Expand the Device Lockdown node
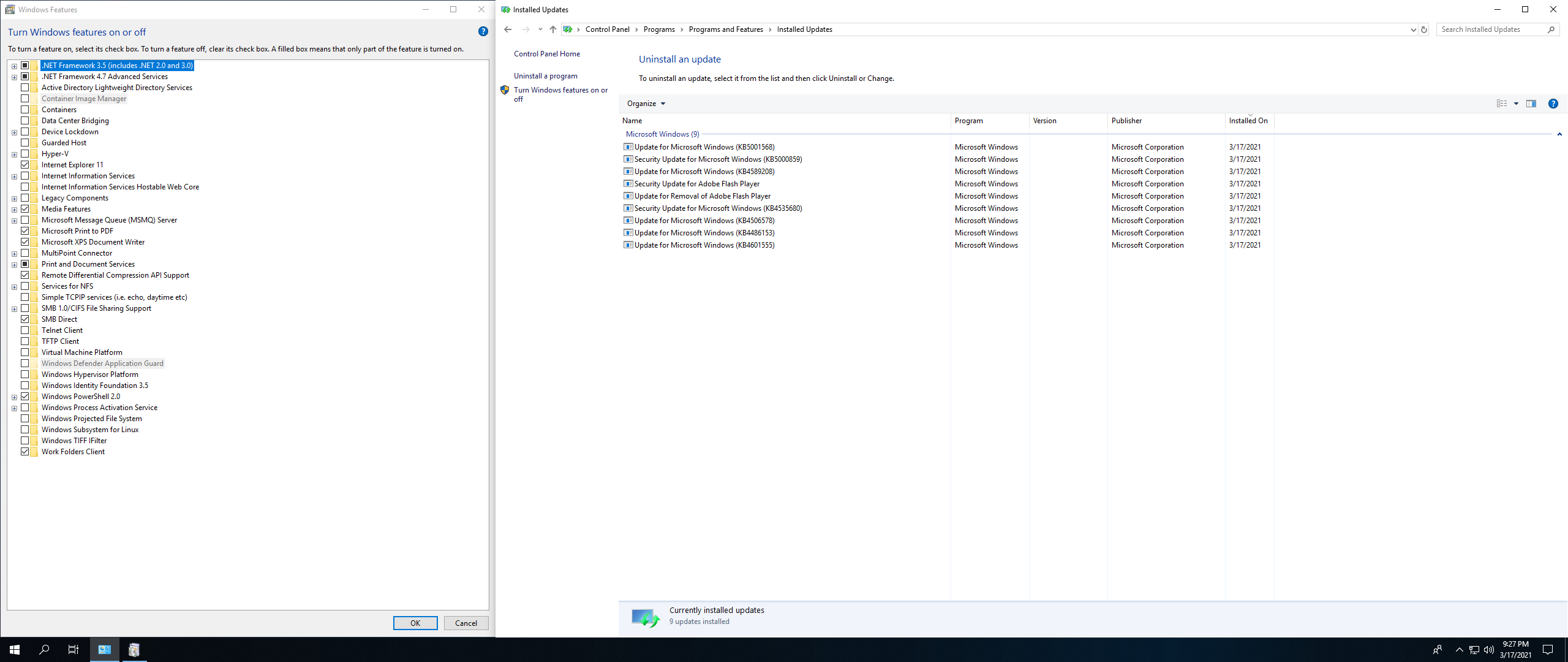The width and height of the screenshot is (1568, 662). pyautogui.click(x=14, y=132)
